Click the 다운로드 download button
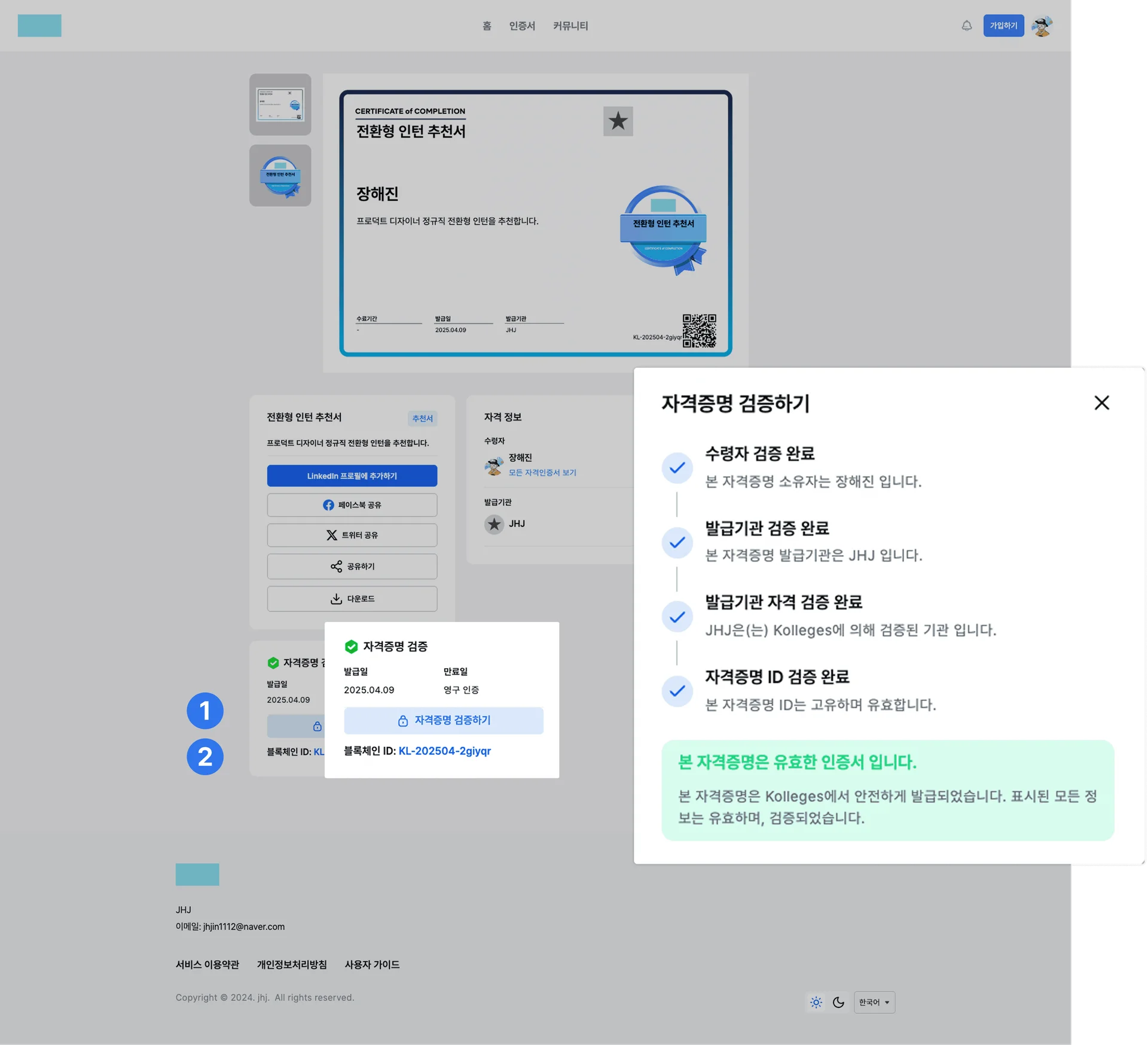The height and width of the screenshot is (1045, 1148). click(x=352, y=598)
